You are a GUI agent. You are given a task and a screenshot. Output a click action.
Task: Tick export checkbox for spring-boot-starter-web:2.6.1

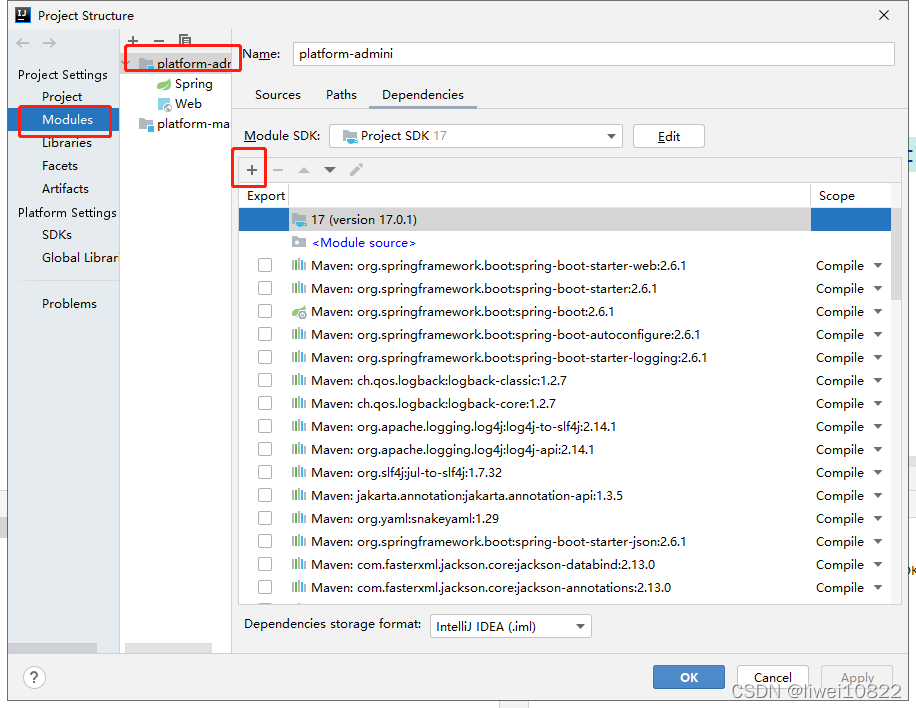coord(265,265)
